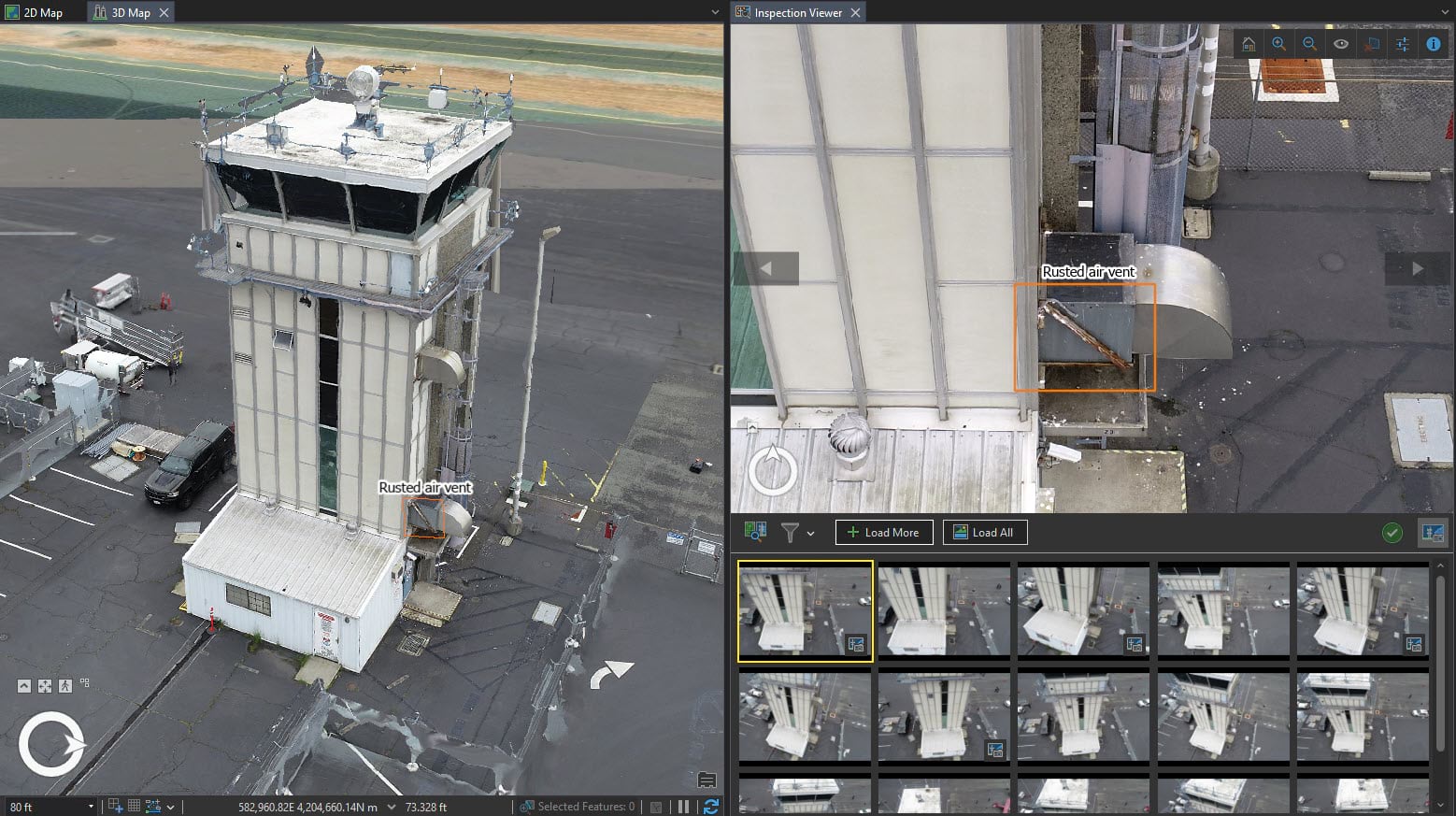Click the Load More button
Image resolution: width=1456 pixels, height=816 pixels.
tap(883, 533)
